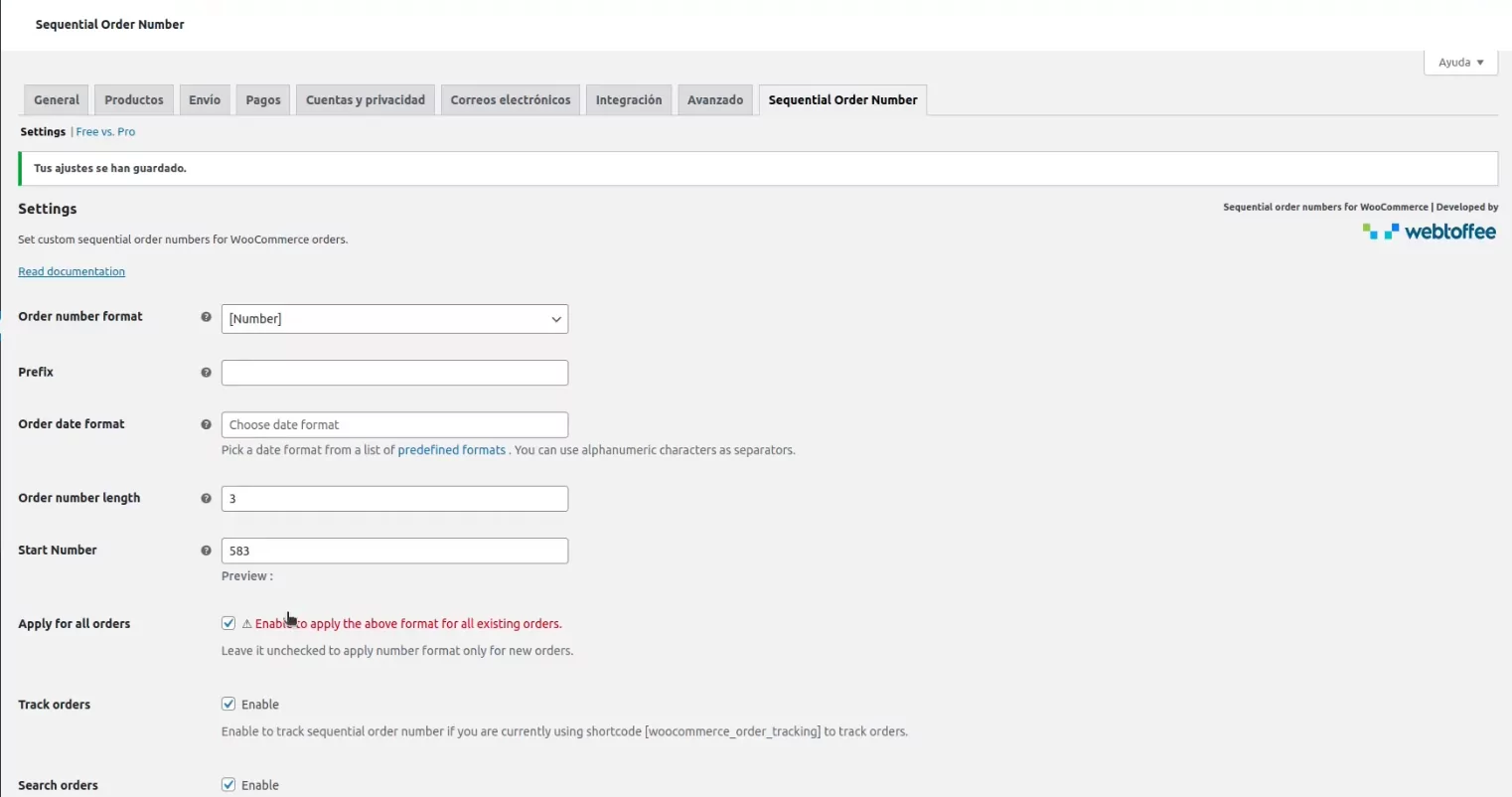Toggle the Track orders Enable checkbox
Image resolution: width=1512 pixels, height=797 pixels.
point(228,704)
